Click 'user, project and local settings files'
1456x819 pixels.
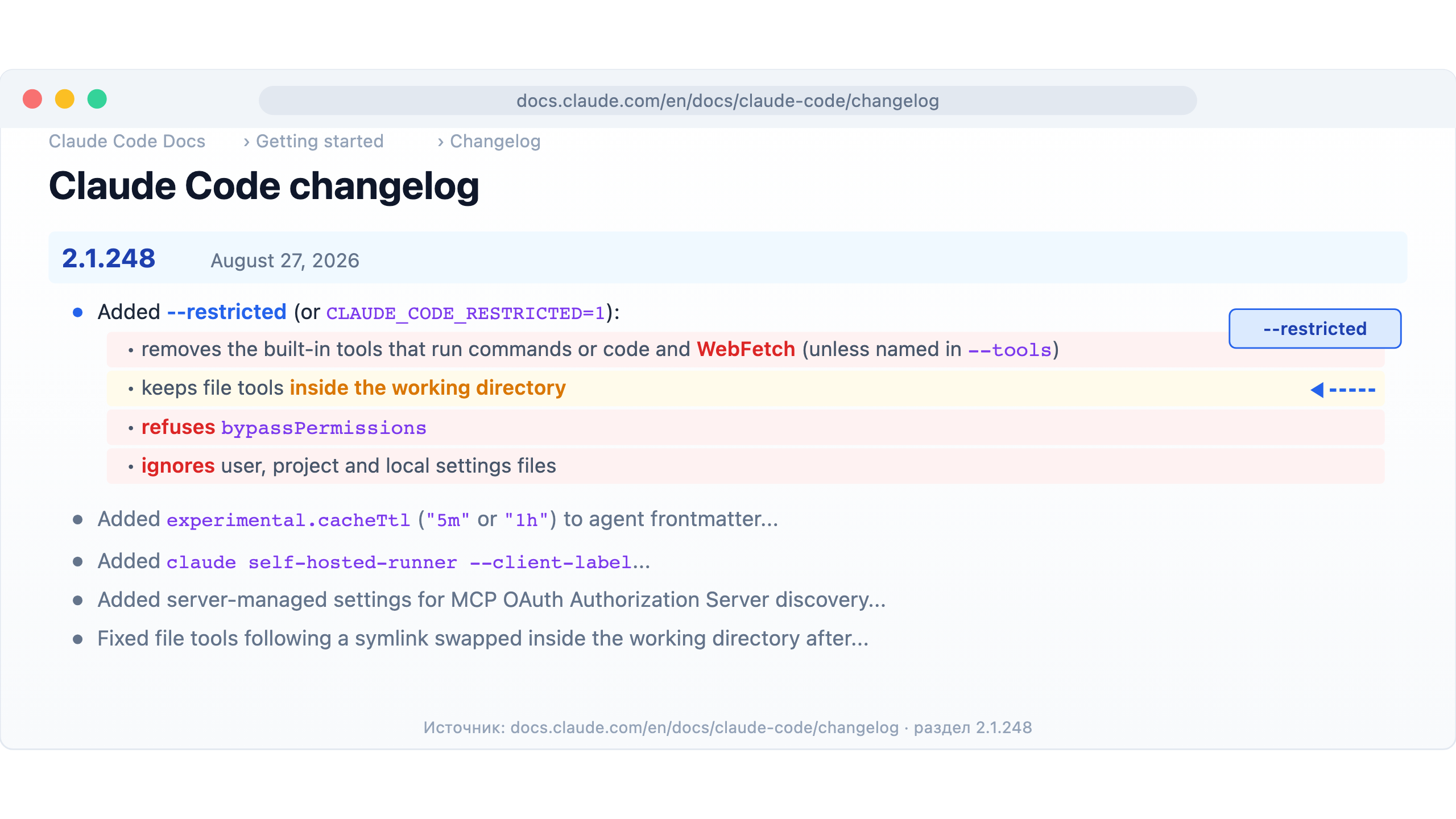(388, 466)
